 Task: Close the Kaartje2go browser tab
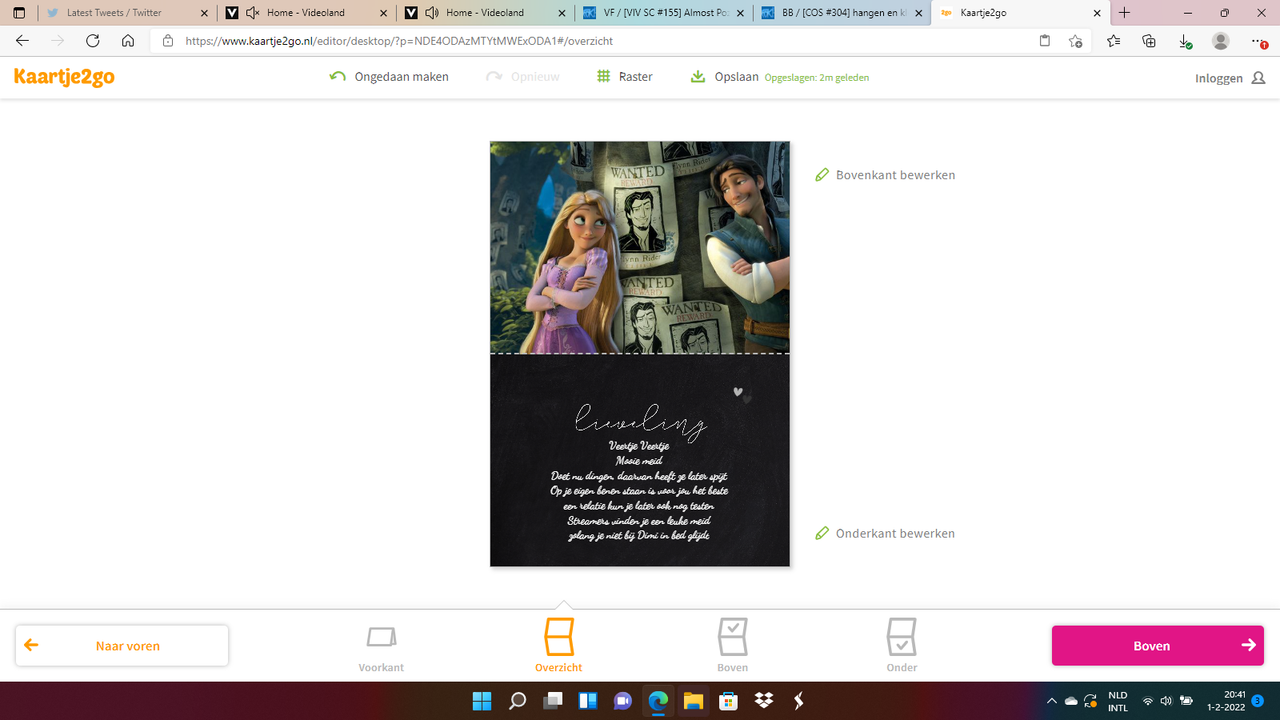click(x=1097, y=13)
